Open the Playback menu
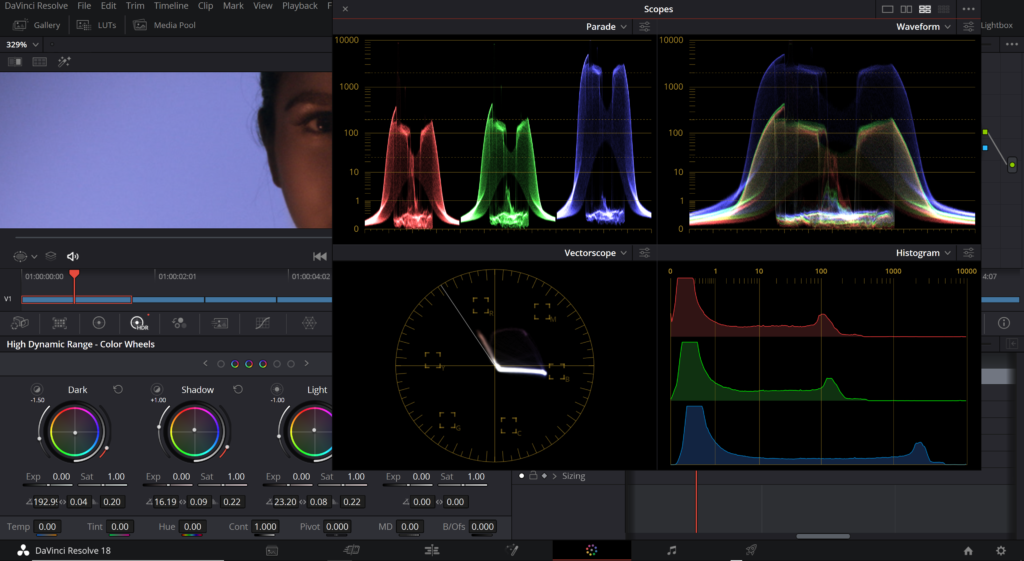Viewport: 1024px width, 561px height. pyautogui.click(x=299, y=6)
